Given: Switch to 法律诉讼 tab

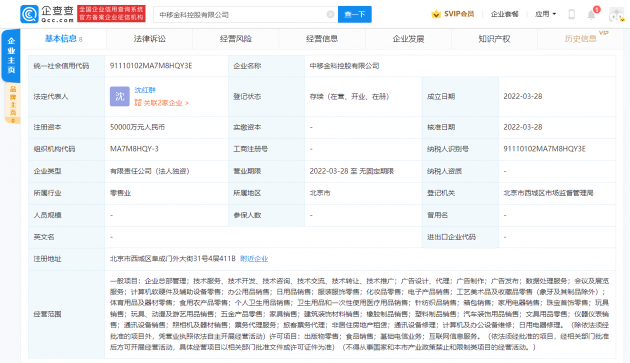Looking at the screenshot, I should [149, 39].
